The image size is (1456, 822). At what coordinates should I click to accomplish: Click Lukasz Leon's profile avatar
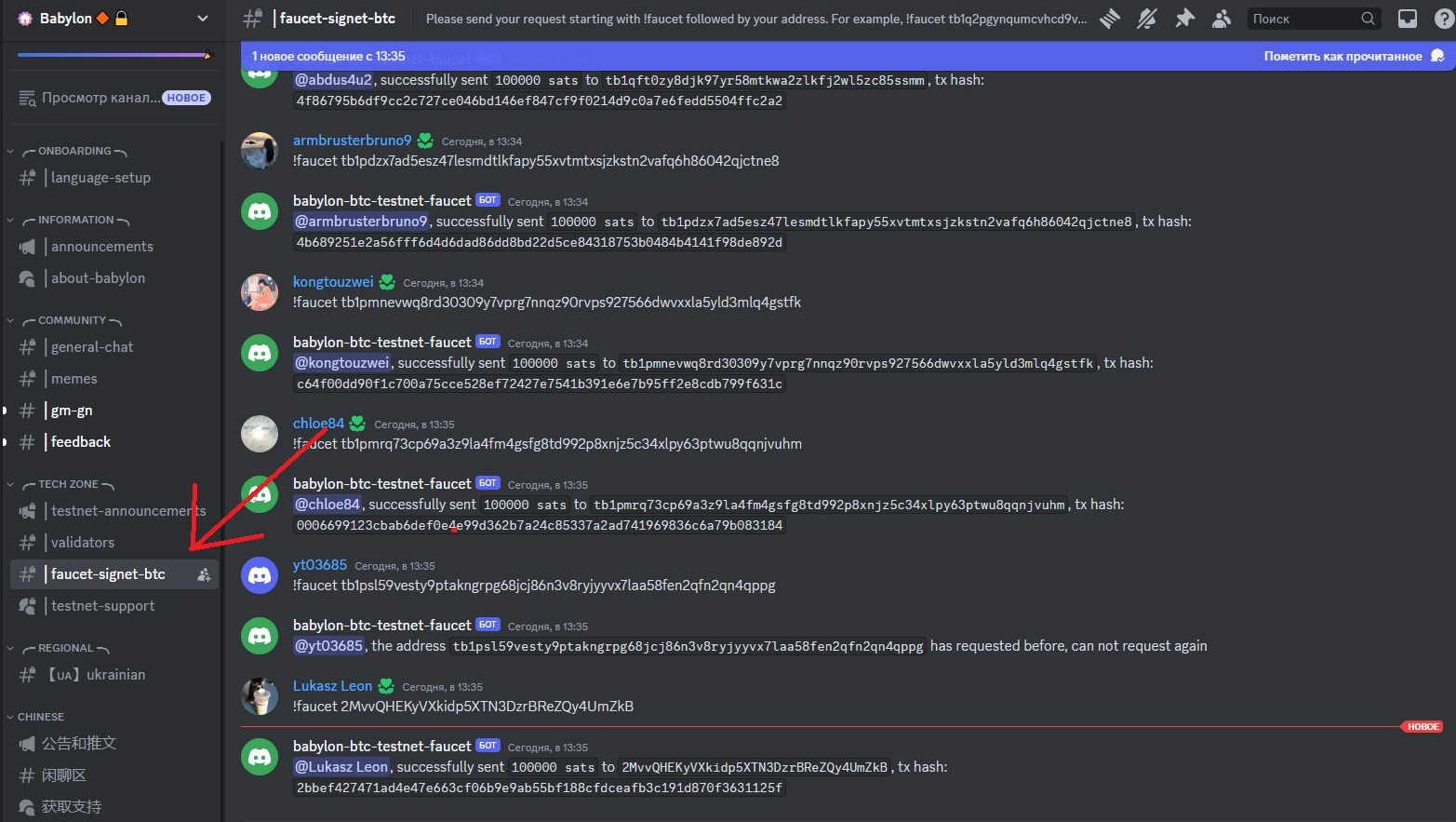coord(260,696)
